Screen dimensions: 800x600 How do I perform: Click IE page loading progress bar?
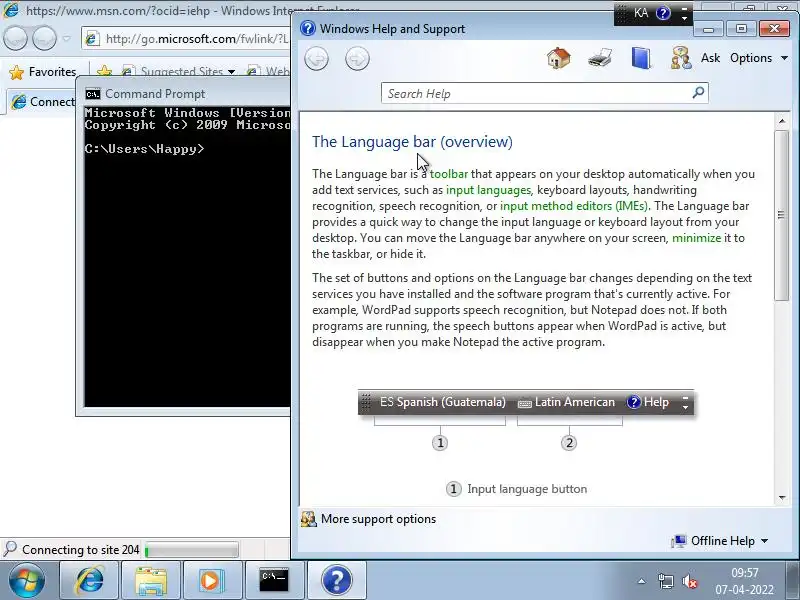point(191,550)
